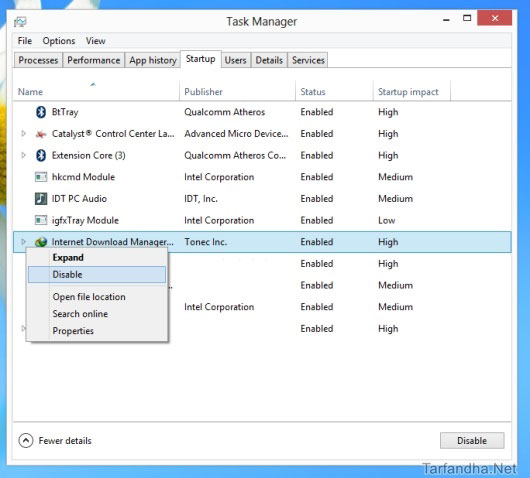Click the Medium impact of hkcmd Module
The image size is (530, 478).
(395, 177)
